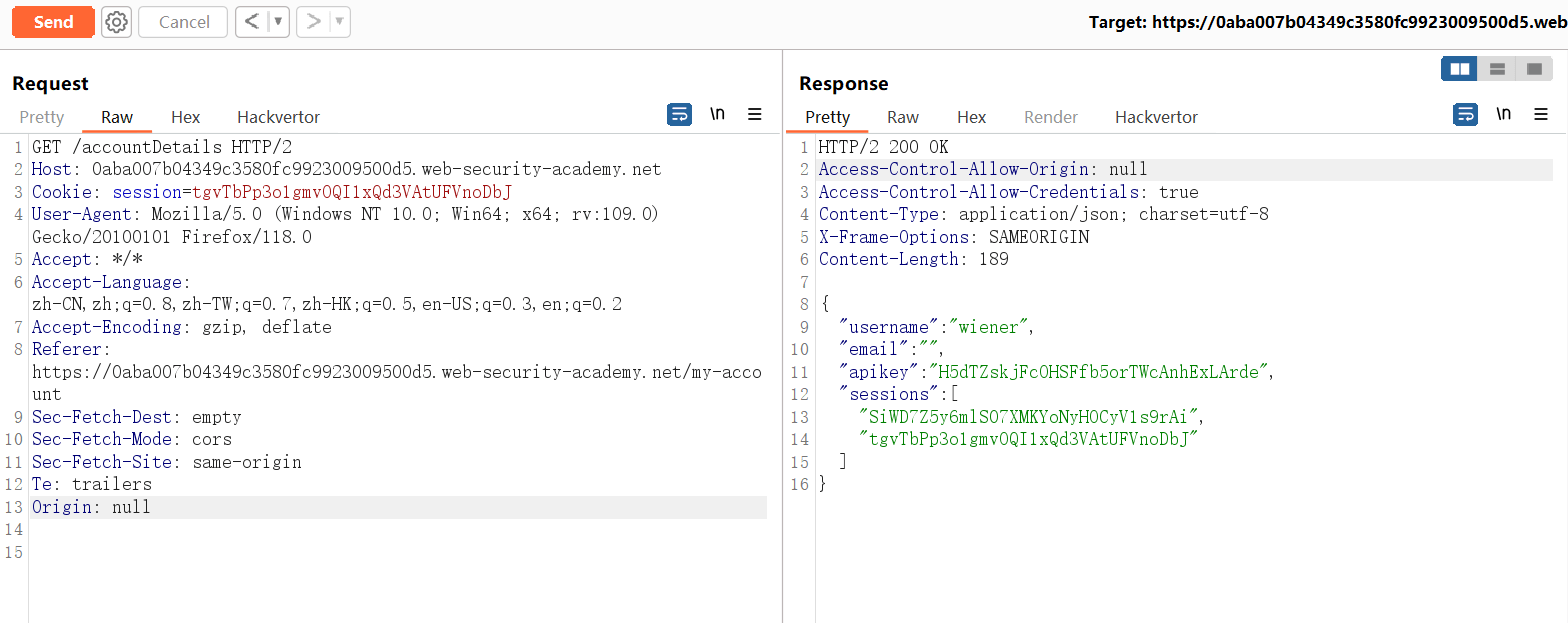Switch to combined tabbed layout view
The width and height of the screenshot is (1568, 623).
pyautogui.click(x=1534, y=69)
